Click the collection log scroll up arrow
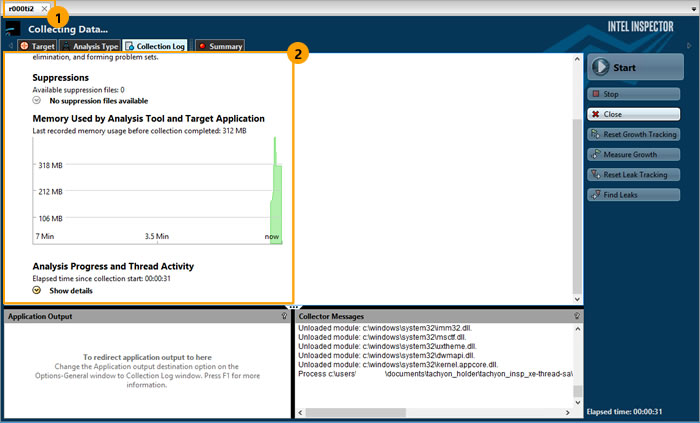This screenshot has width=700, height=423. tap(577, 59)
